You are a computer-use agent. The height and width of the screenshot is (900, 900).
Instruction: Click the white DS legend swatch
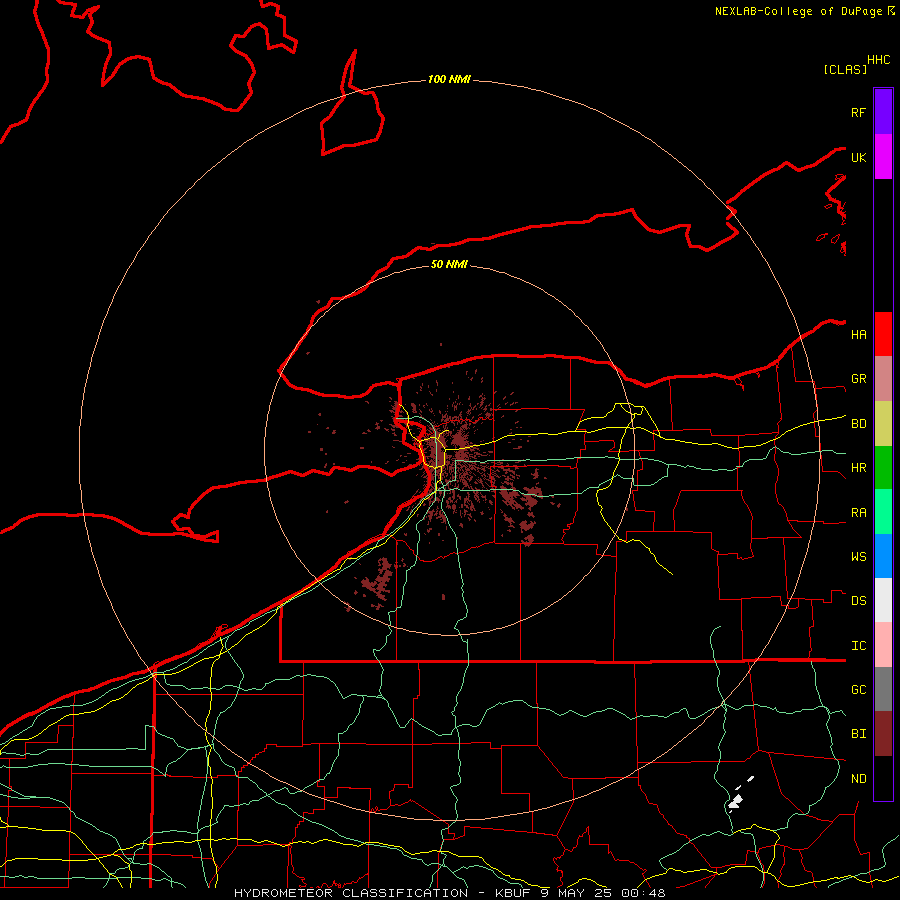point(883,600)
